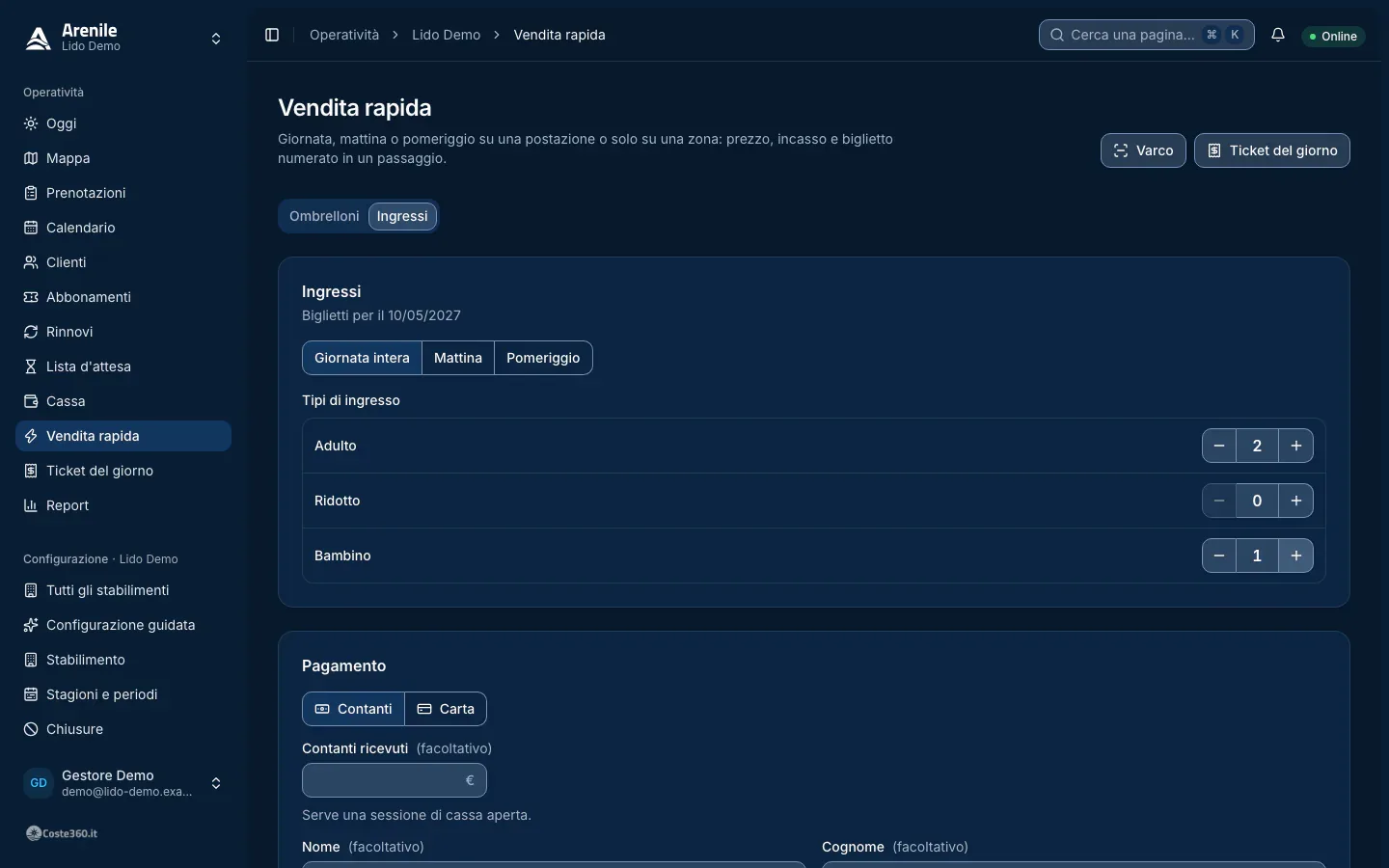Open Cassa in sidebar

point(123,401)
